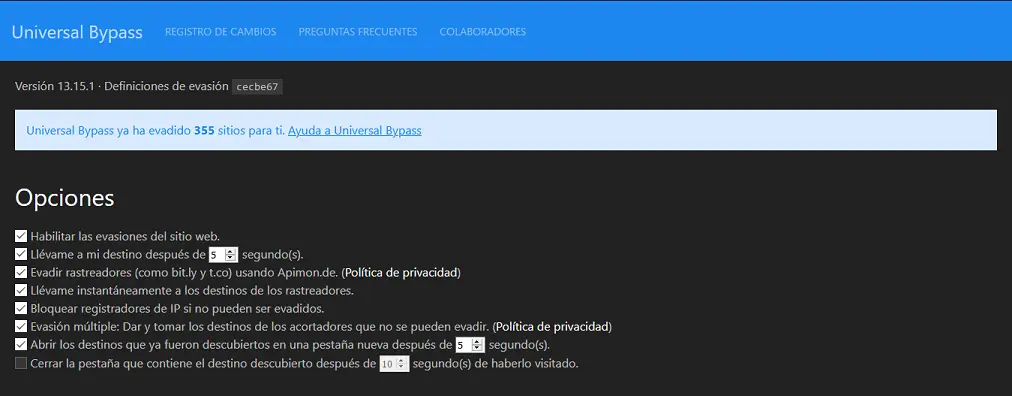The width and height of the screenshot is (1012, 396).
Task: Open Registro de cambios page
Action: coord(221,32)
